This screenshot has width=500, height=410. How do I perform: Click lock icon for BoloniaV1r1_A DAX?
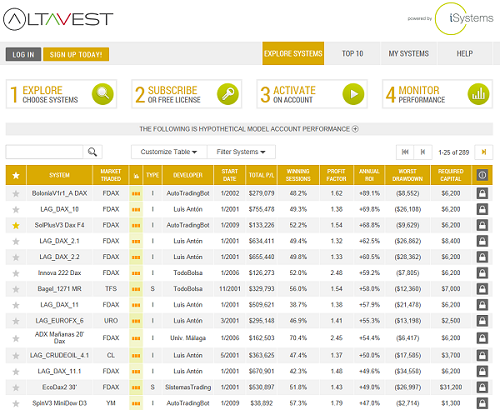pyautogui.click(x=482, y=193)
